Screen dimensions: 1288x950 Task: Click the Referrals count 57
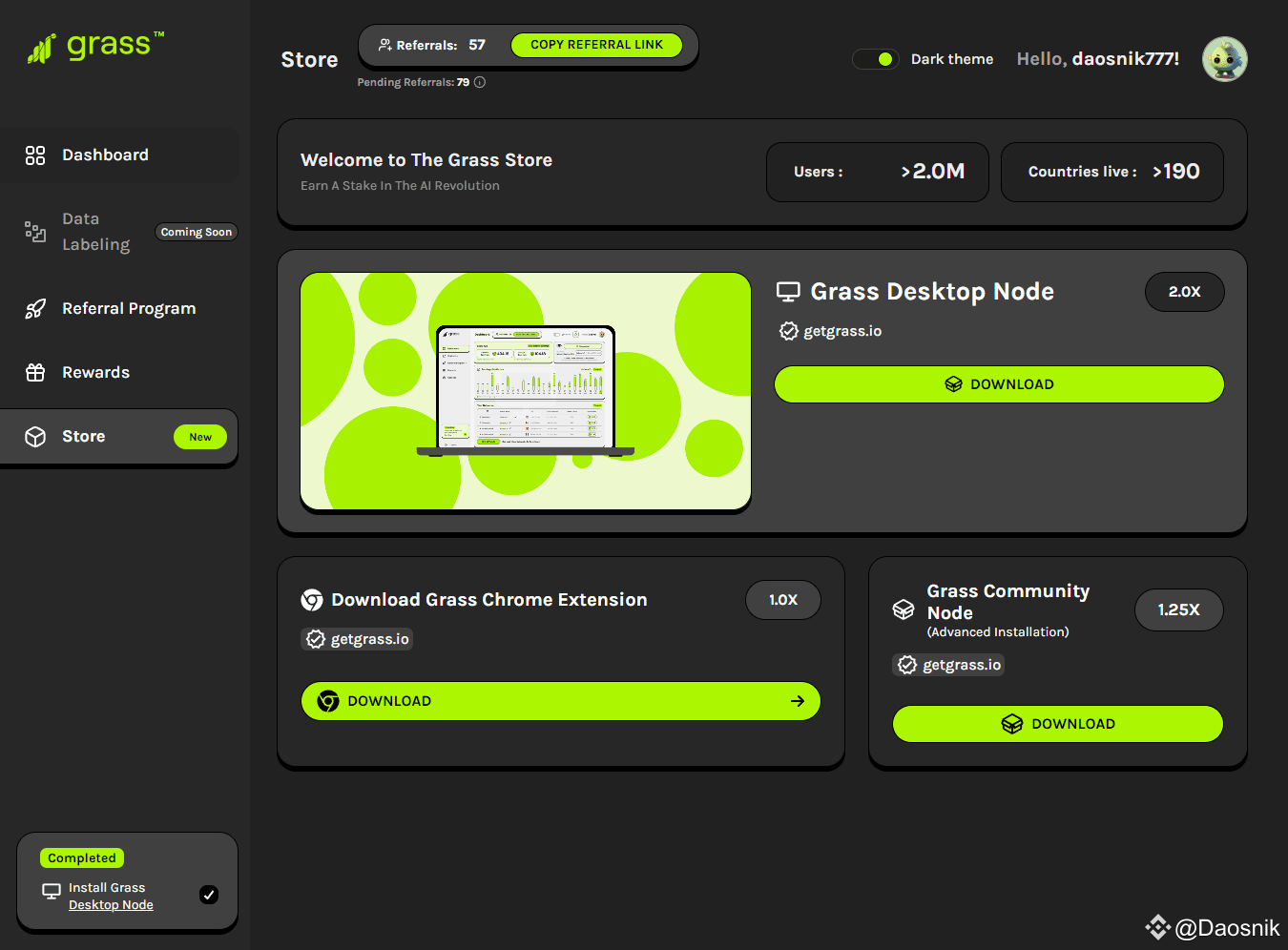pyautogui.click(x=477, y=45)
